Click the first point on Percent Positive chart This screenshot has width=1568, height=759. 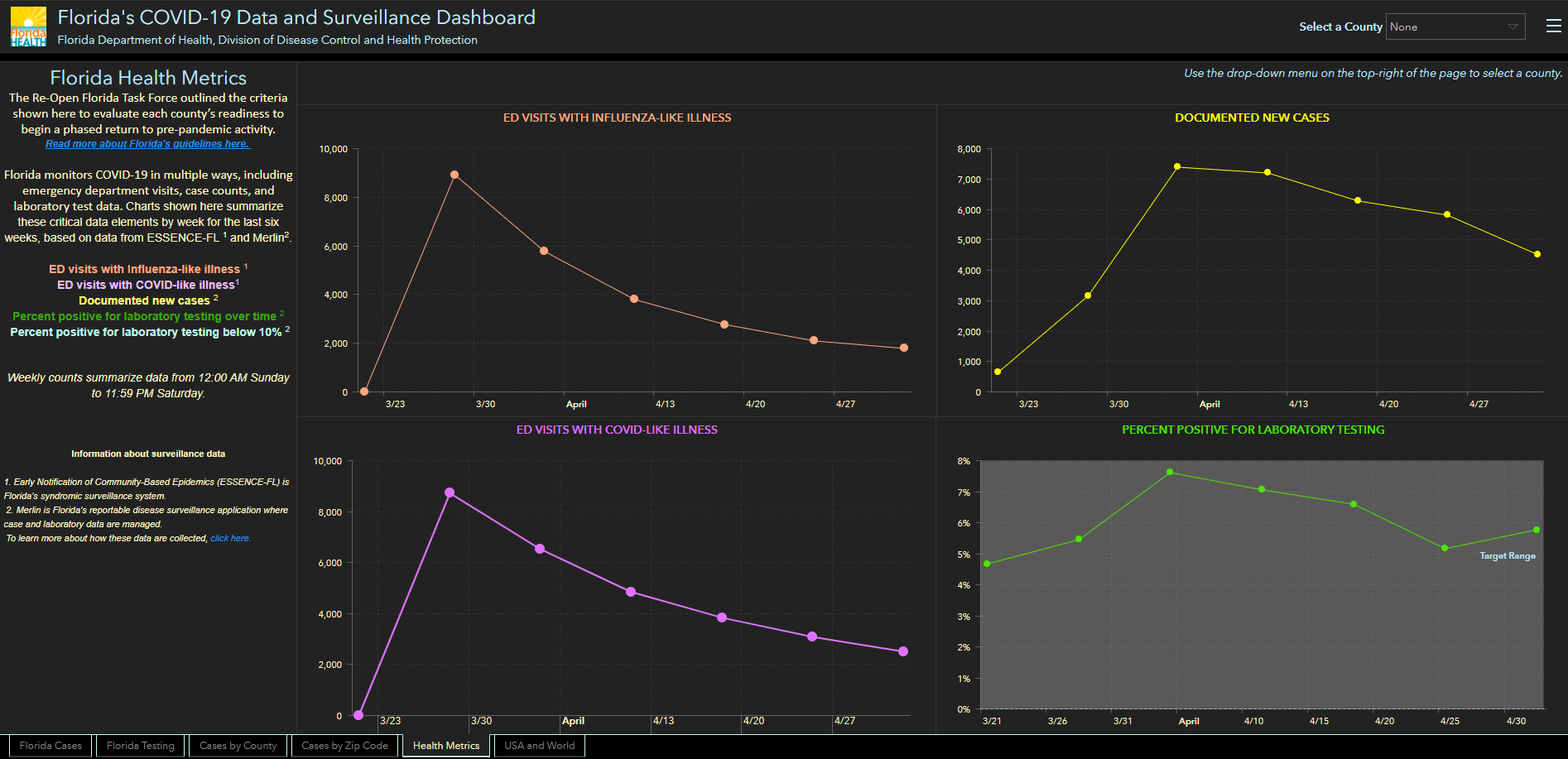tap(987, 564)
